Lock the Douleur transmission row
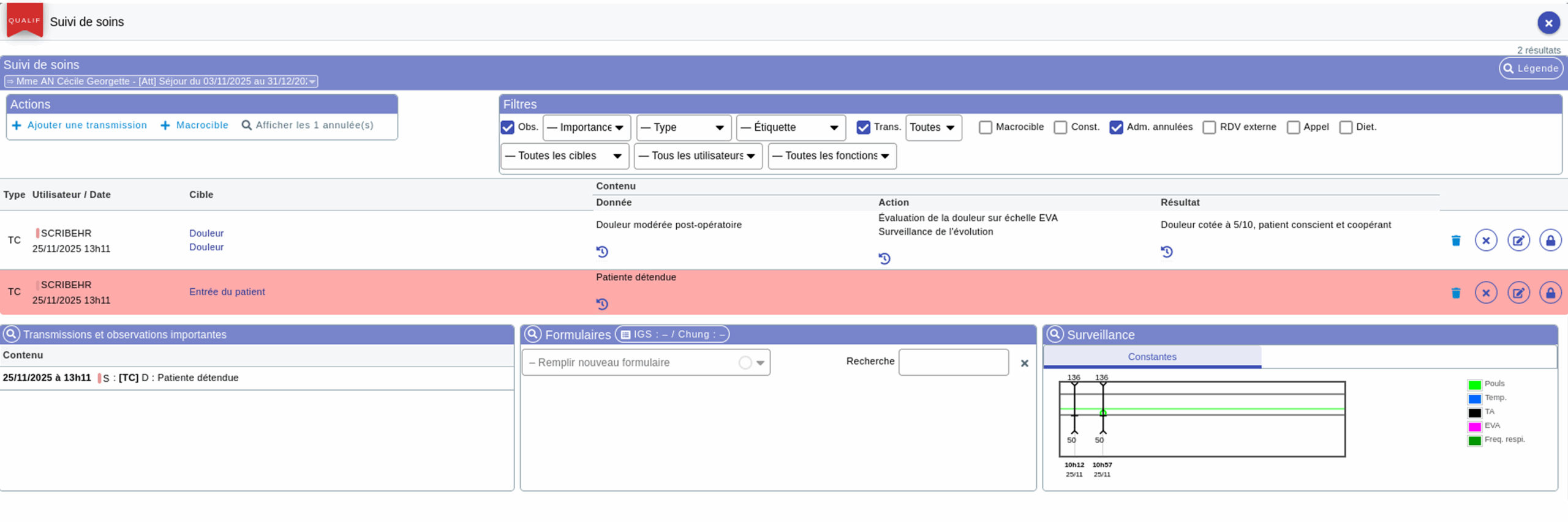The image size is (1568, 522). pyautogui.click(x=1550, y=240)
